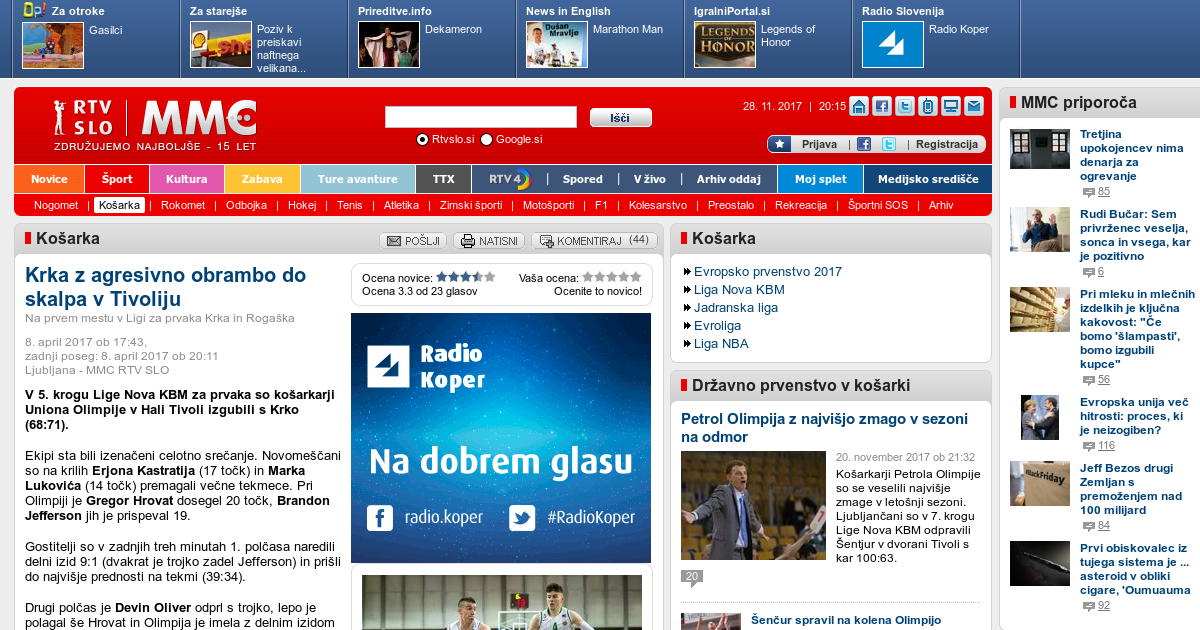Open the RTV 4 logo tab
The width and height of the screenshot is (1200, 630).
pyautogui.click(x=509, y=179)
